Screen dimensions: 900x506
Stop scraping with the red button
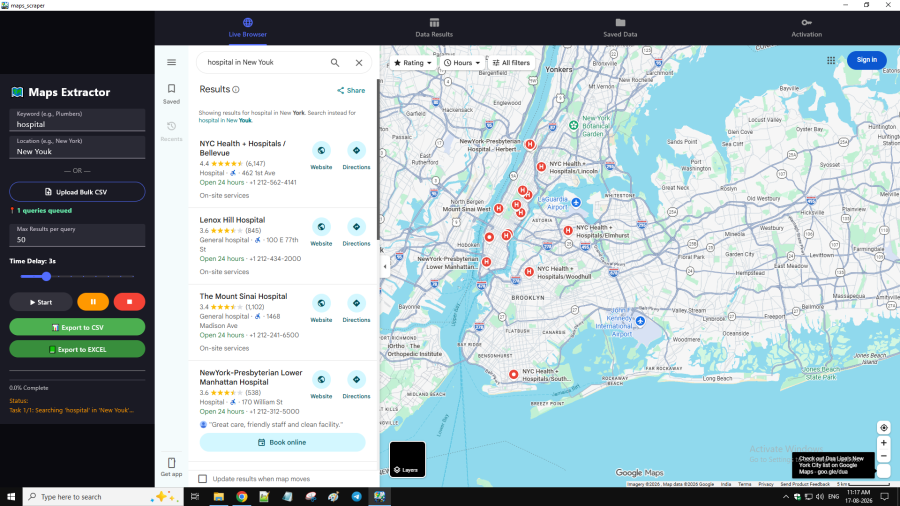129,302
